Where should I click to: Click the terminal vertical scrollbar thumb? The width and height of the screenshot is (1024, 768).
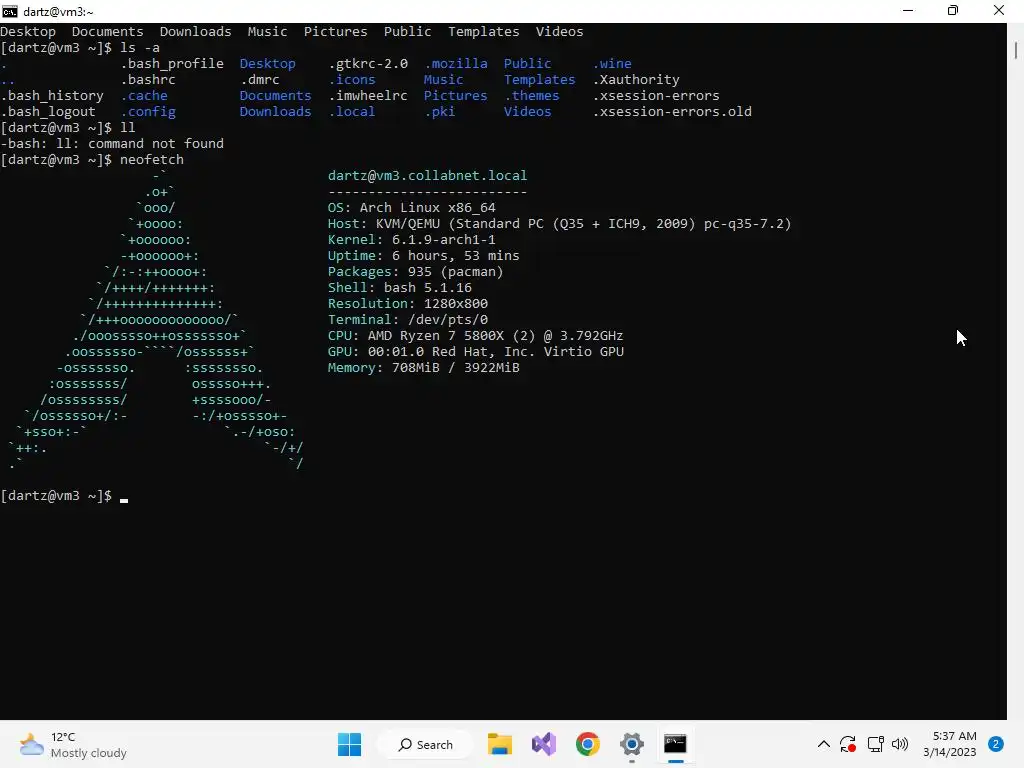1016,50
